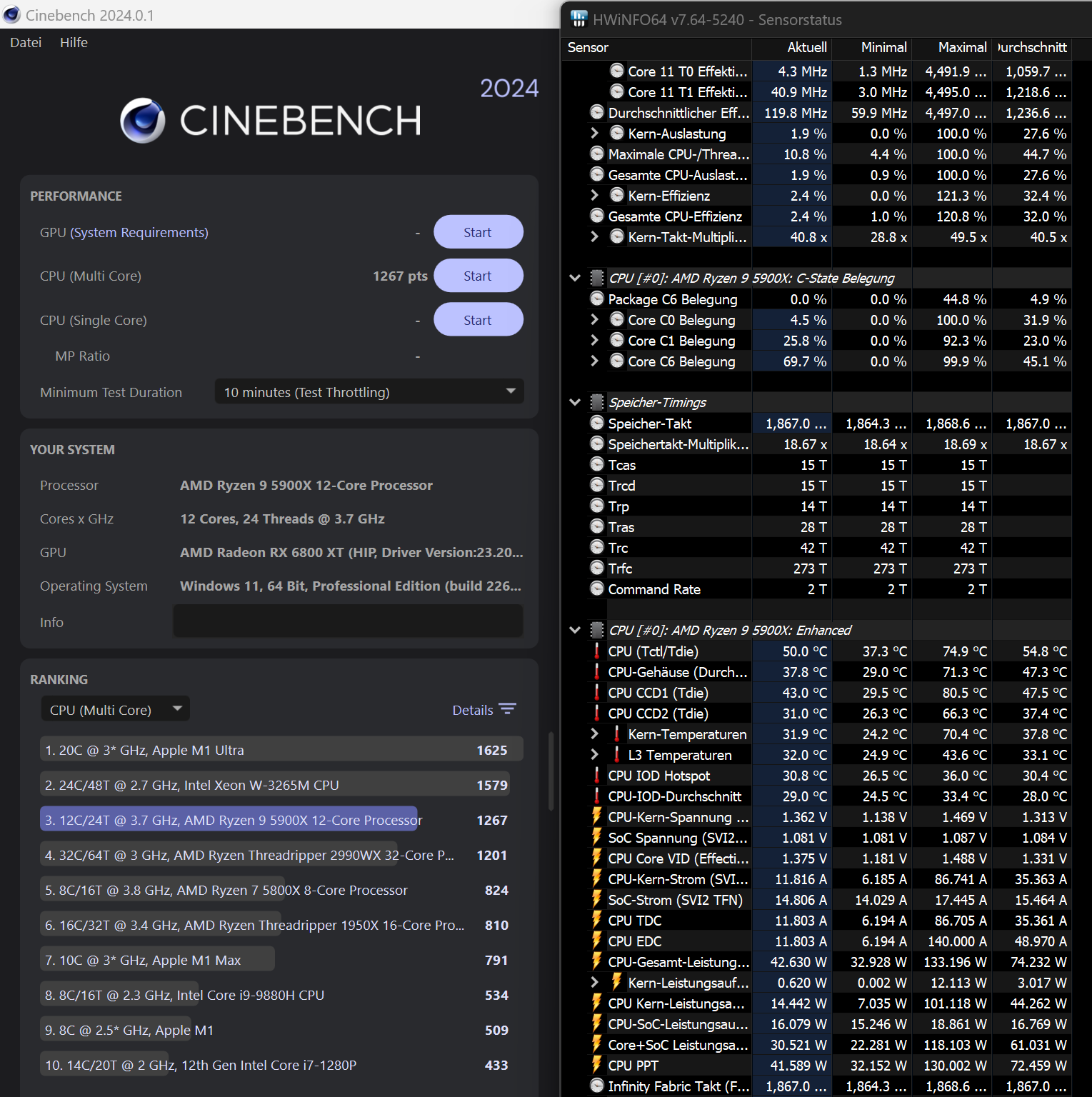Screen dimensions: 1092x1097
Task: Collapse the C-State Belegung sensor group
Action: click(575, 278)
